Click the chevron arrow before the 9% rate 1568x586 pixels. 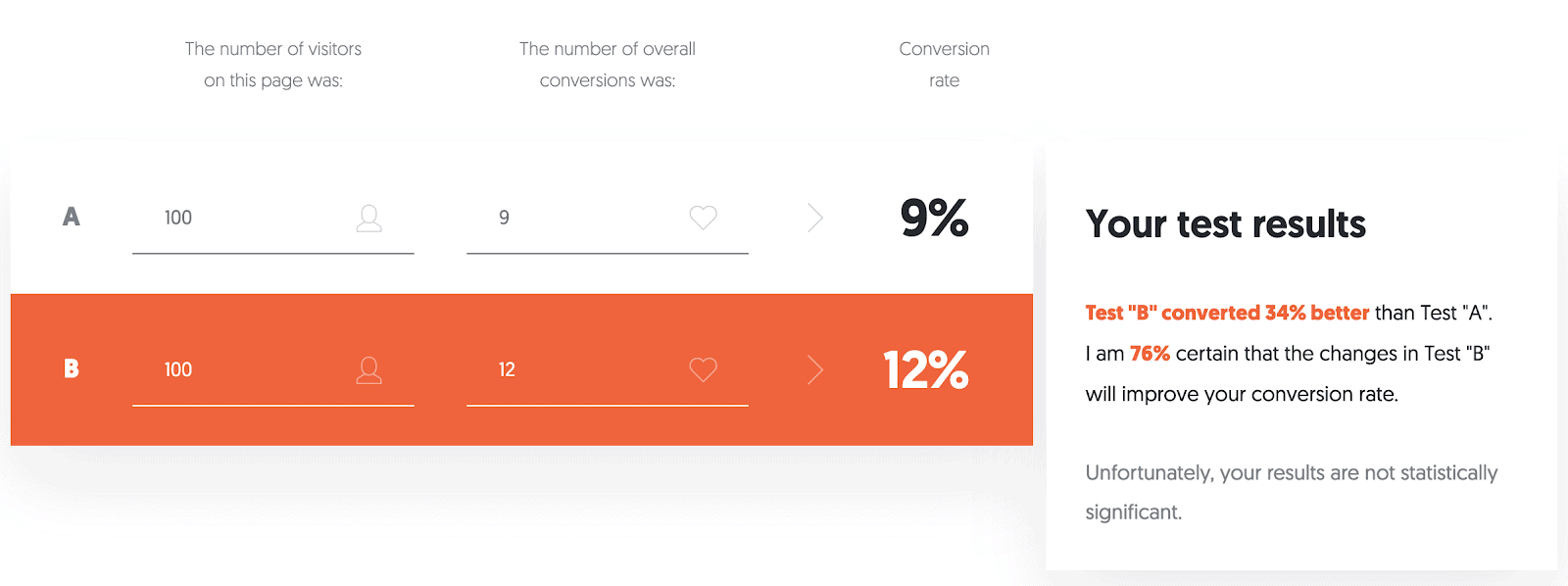click(x=814, y=218)
